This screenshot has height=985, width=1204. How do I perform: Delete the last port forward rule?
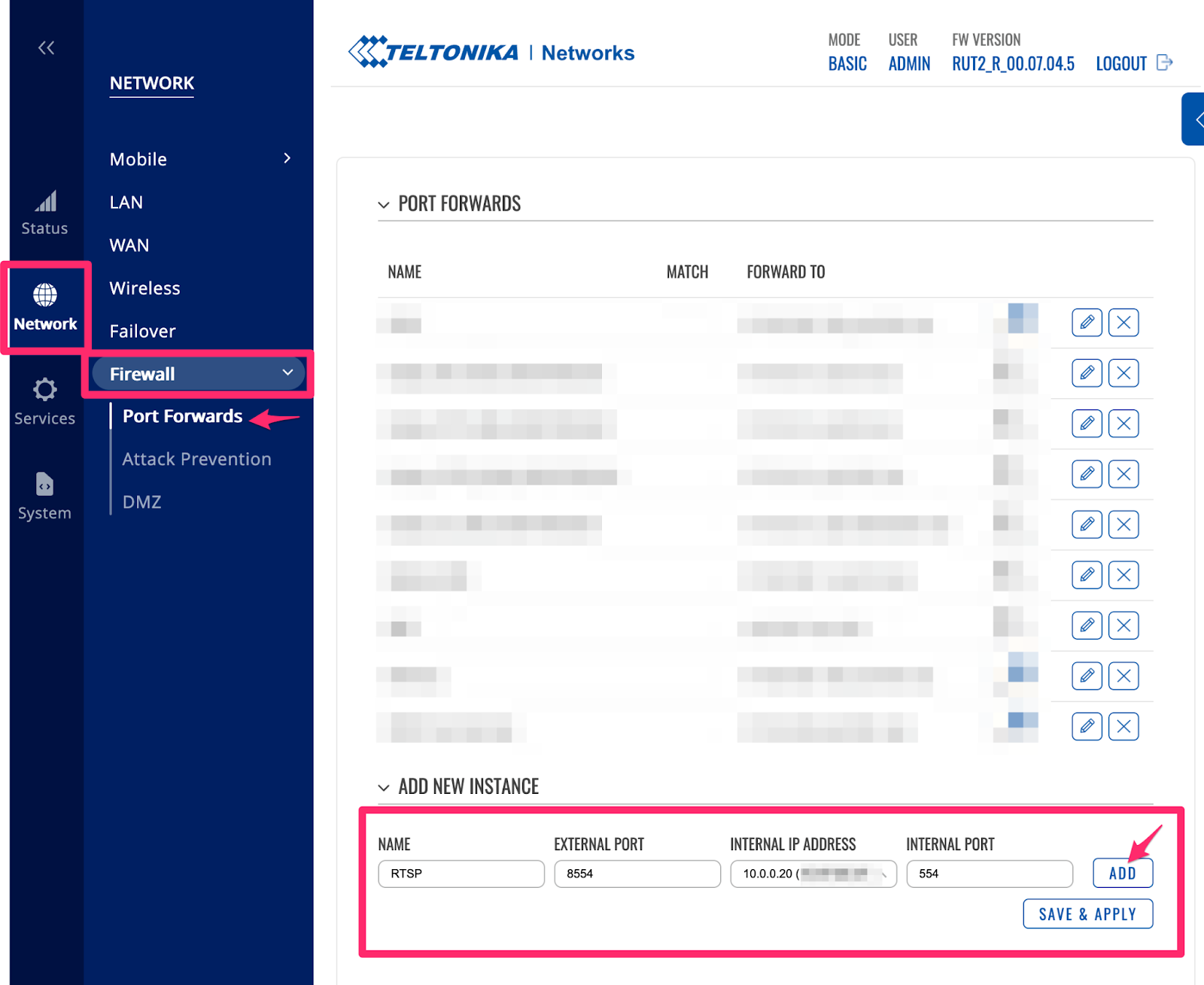coord(1123,726)
